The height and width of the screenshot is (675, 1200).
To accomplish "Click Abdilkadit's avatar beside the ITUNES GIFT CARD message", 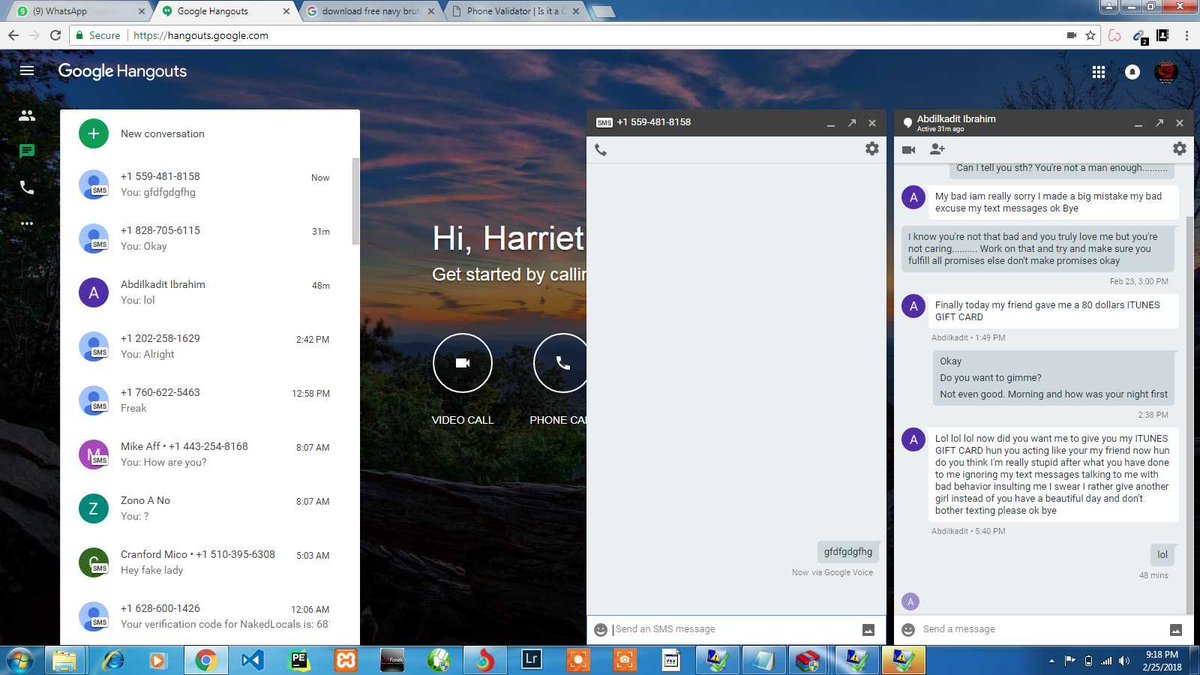I will pyautogui.click(x=912, y=307).
